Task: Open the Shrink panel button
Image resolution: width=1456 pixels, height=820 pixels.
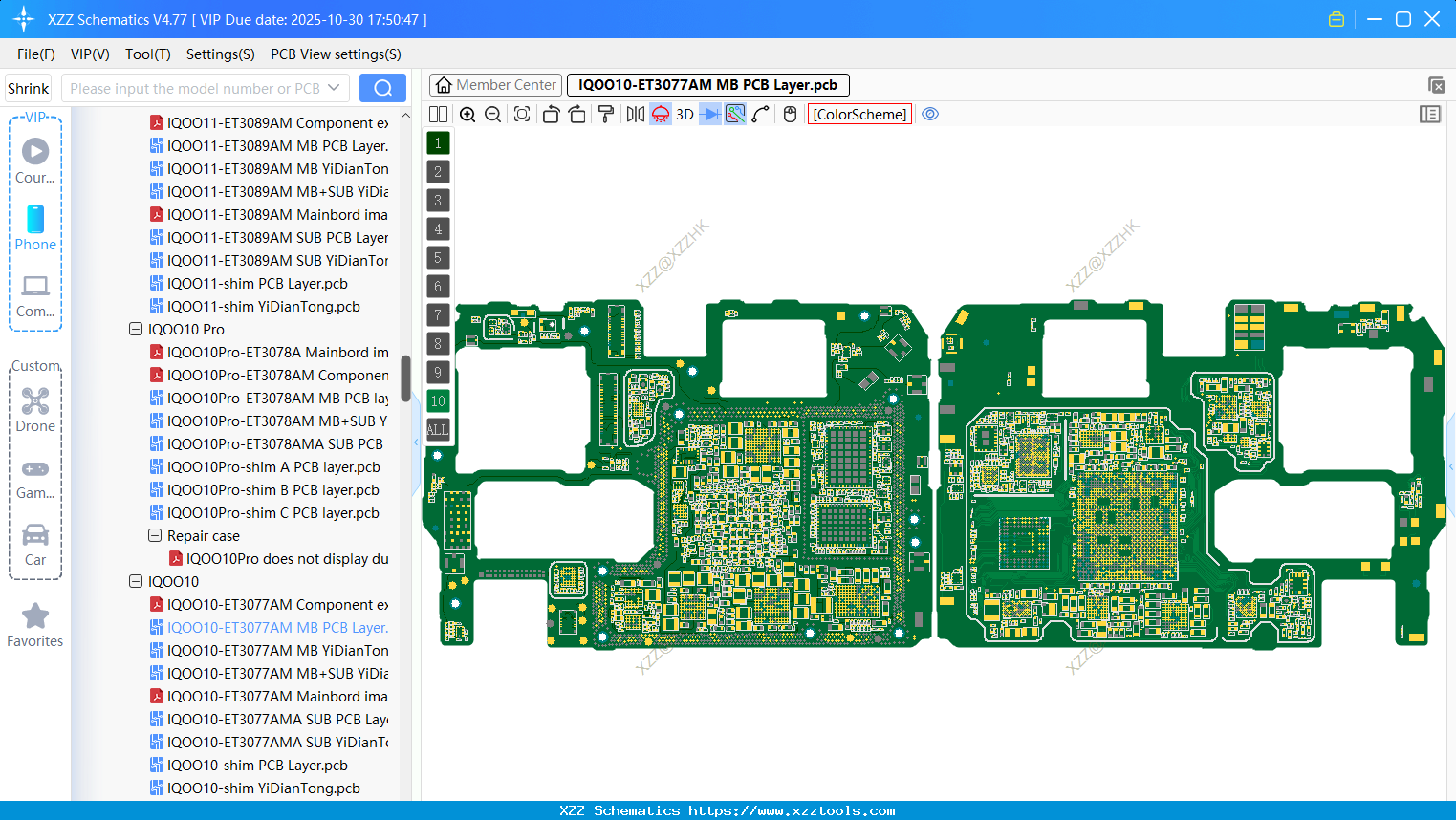Action: coord(28,87)
